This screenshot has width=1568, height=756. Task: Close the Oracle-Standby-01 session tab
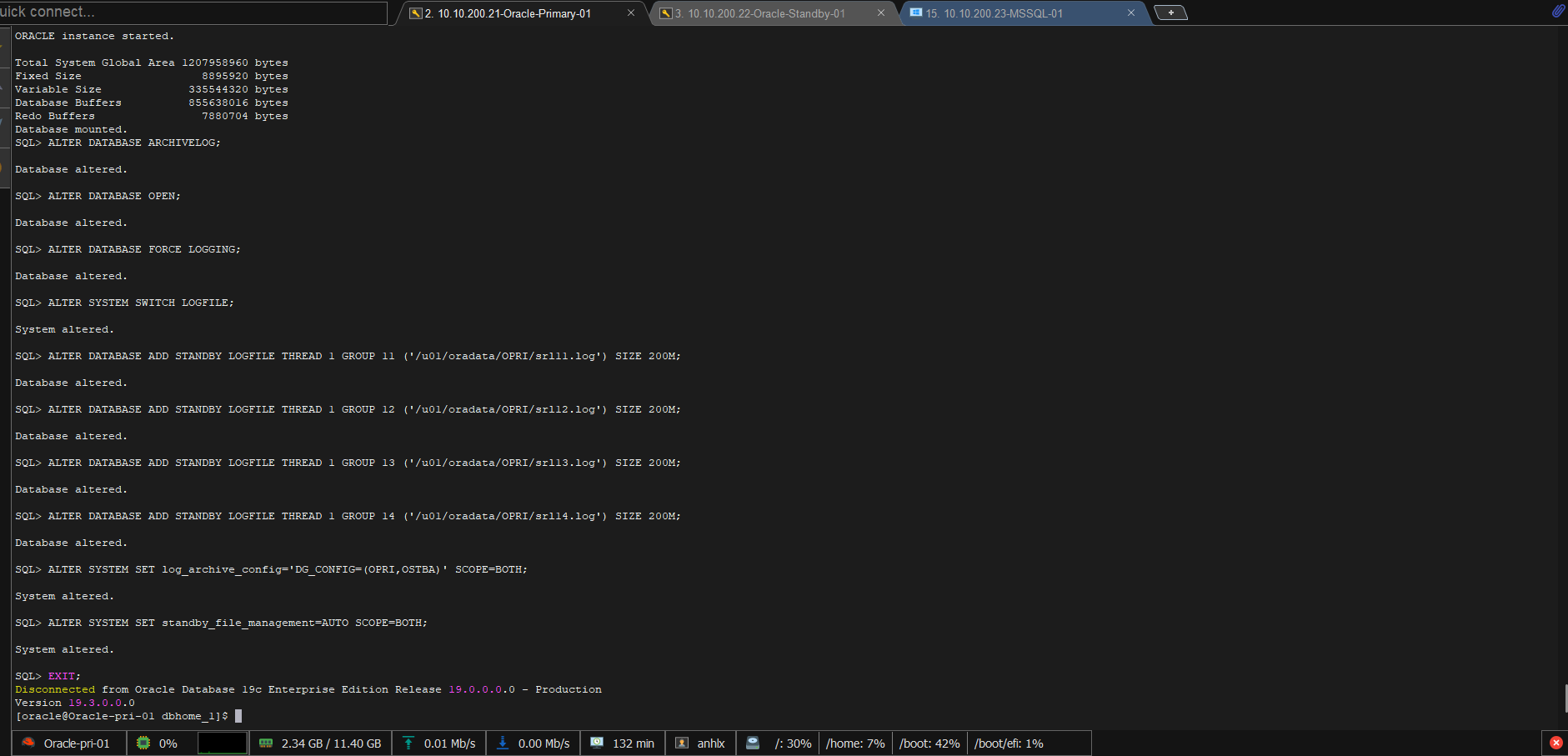click(881, 13)
